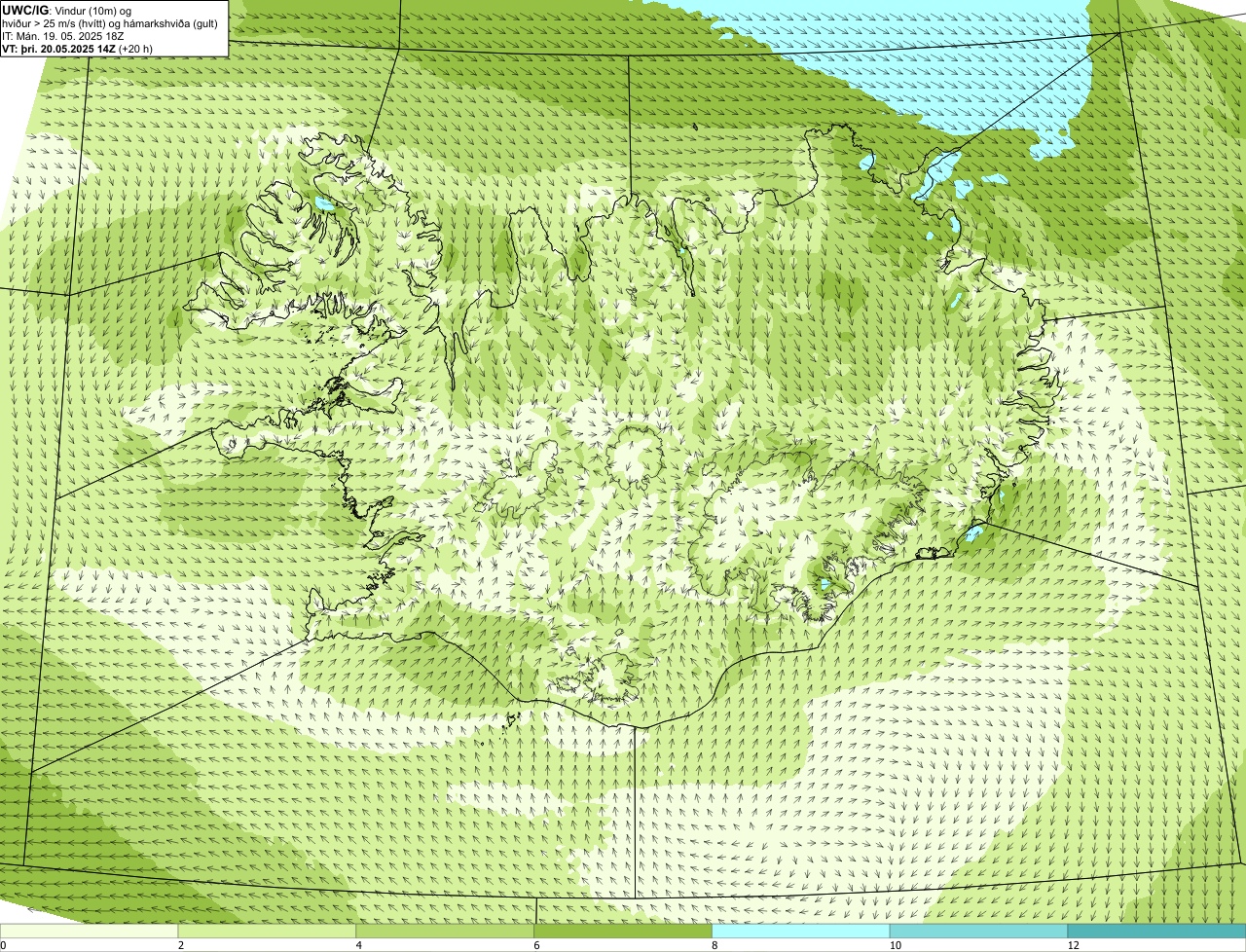The width and height of the screenshot is (1246, 952).
Task: Click the "4" tick label on the color scale
Action: click(x=359, y=945)
